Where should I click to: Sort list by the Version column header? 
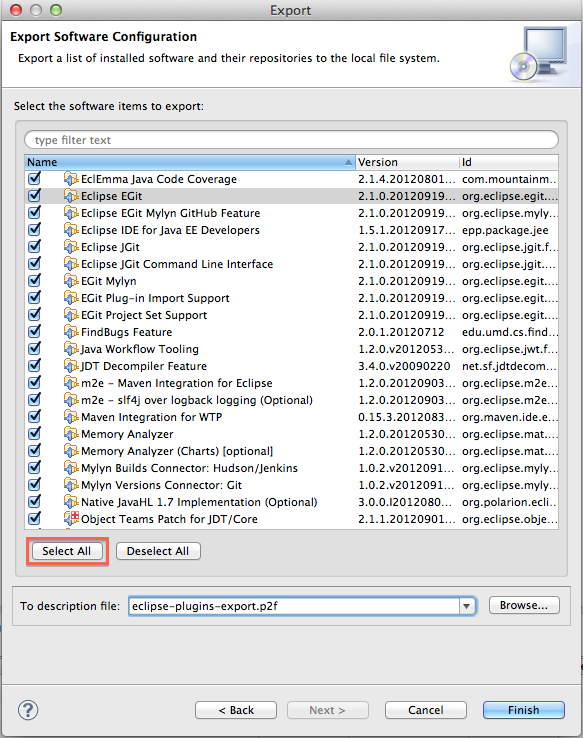(407, 162)
